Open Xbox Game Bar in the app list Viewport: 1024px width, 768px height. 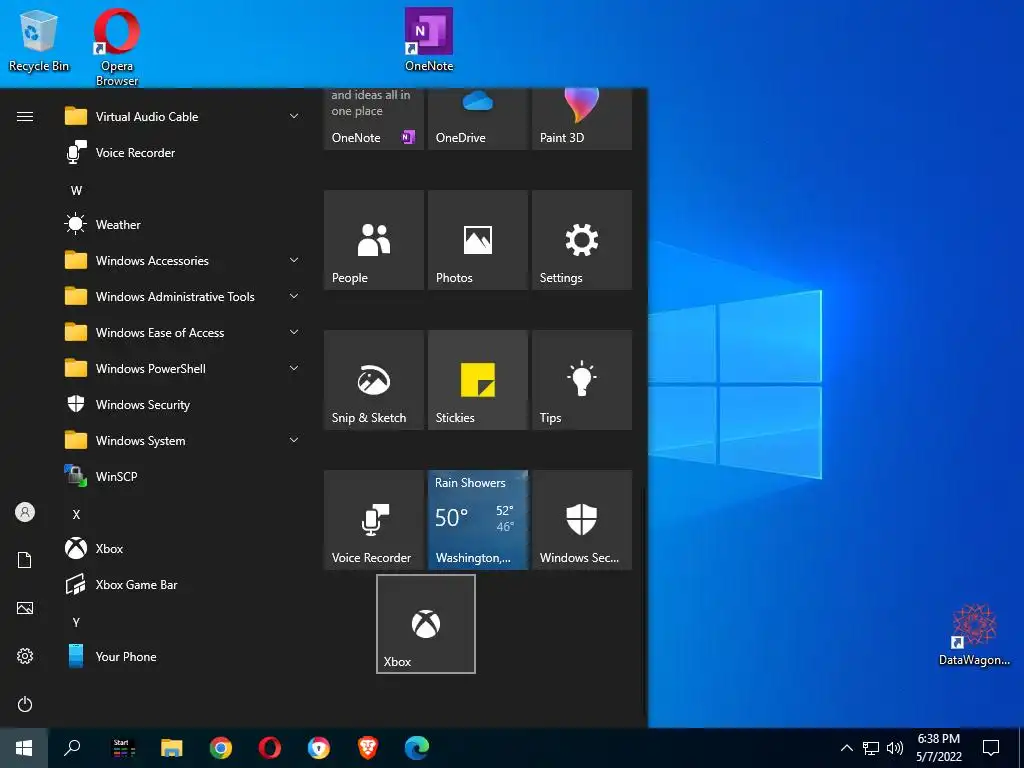[182, 584]
